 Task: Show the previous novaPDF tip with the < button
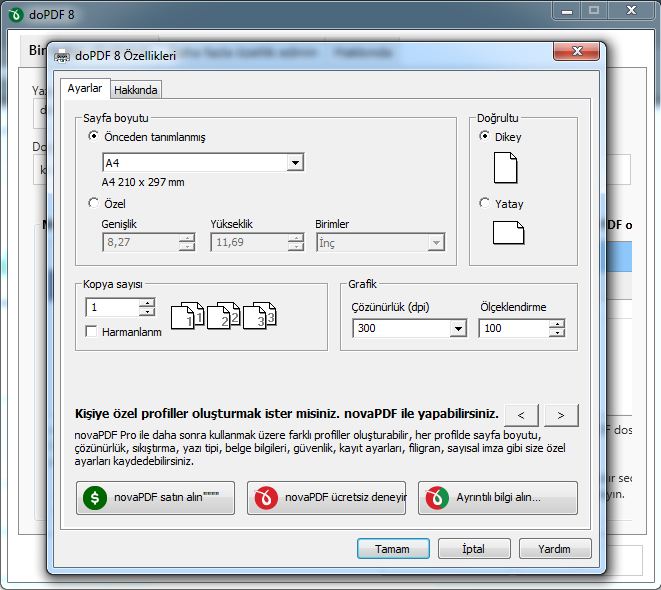521,415
